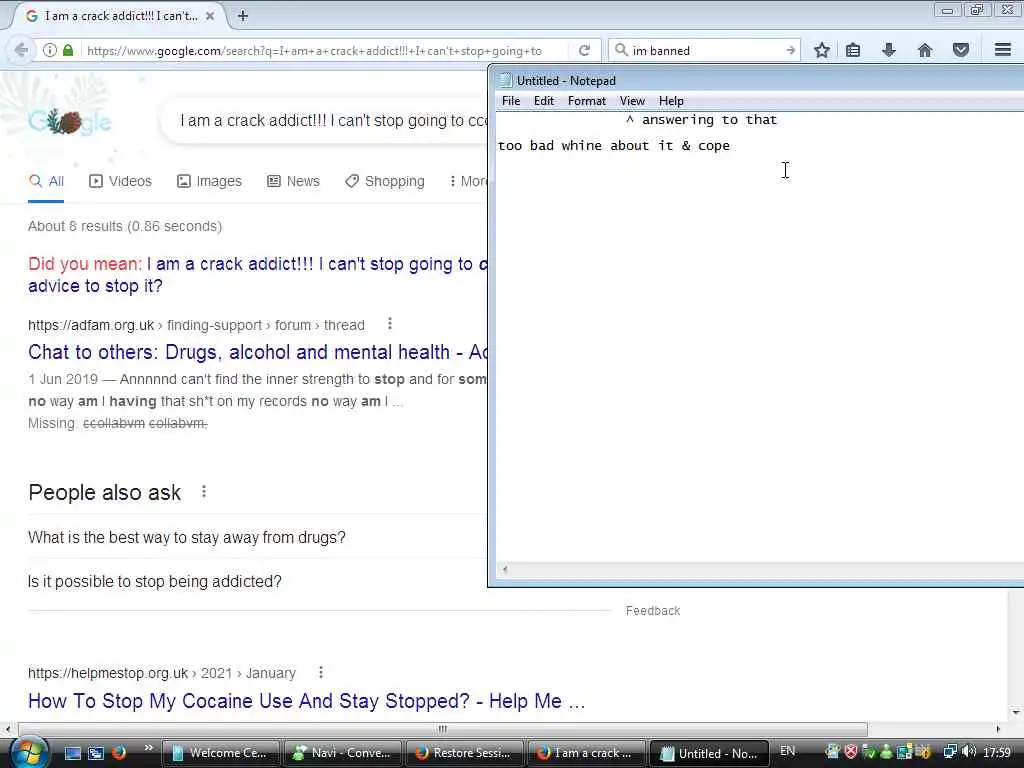Click Notepad horizontal scrollbar left arrow
The image size is (1024, 768).
pyautogui.click(x=505, y=569)
